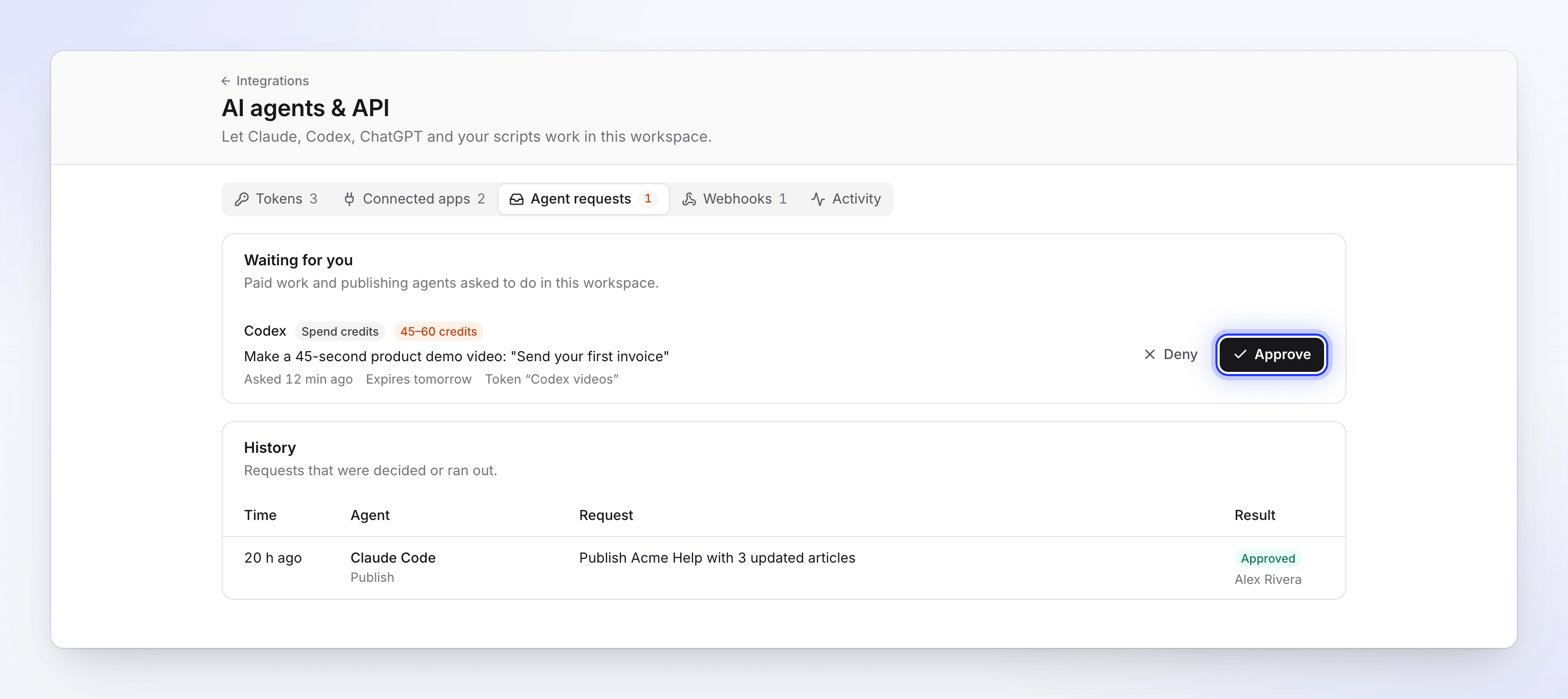This screenshot has width=1568, height=699.
Task: Click the History section heading
Action: (x=269, y=448)
